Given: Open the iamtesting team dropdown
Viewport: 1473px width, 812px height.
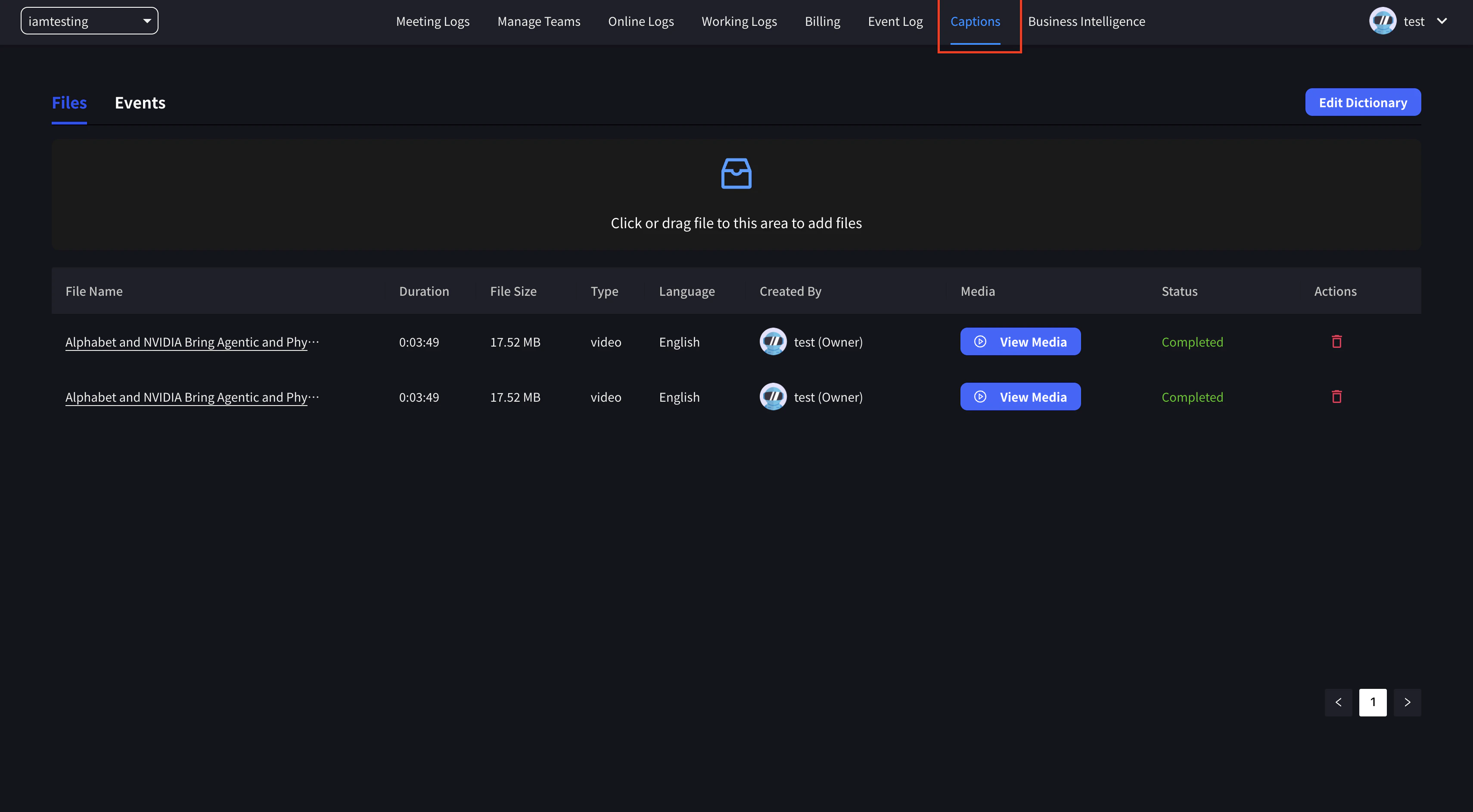Looking at the screenshot, I should pos(89,21).
